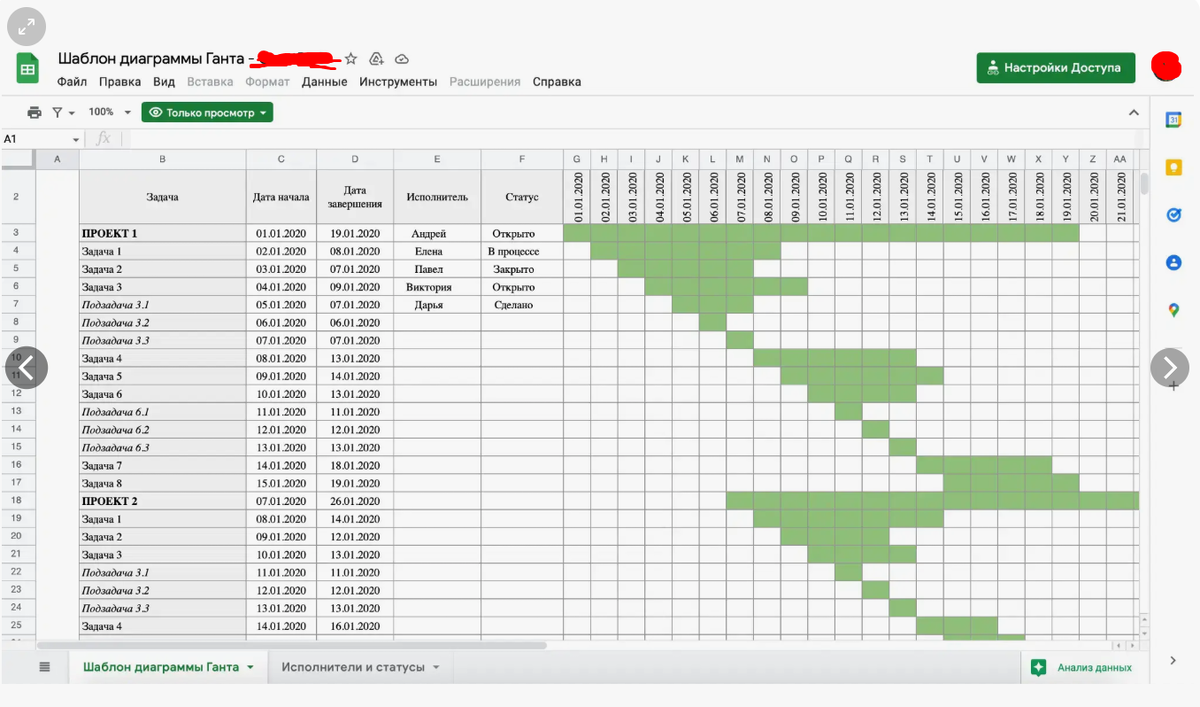Click green Gantt bar cell in Подзадача 3.2 row
This screenshot has height=707, width=1200.
(712, 323)
